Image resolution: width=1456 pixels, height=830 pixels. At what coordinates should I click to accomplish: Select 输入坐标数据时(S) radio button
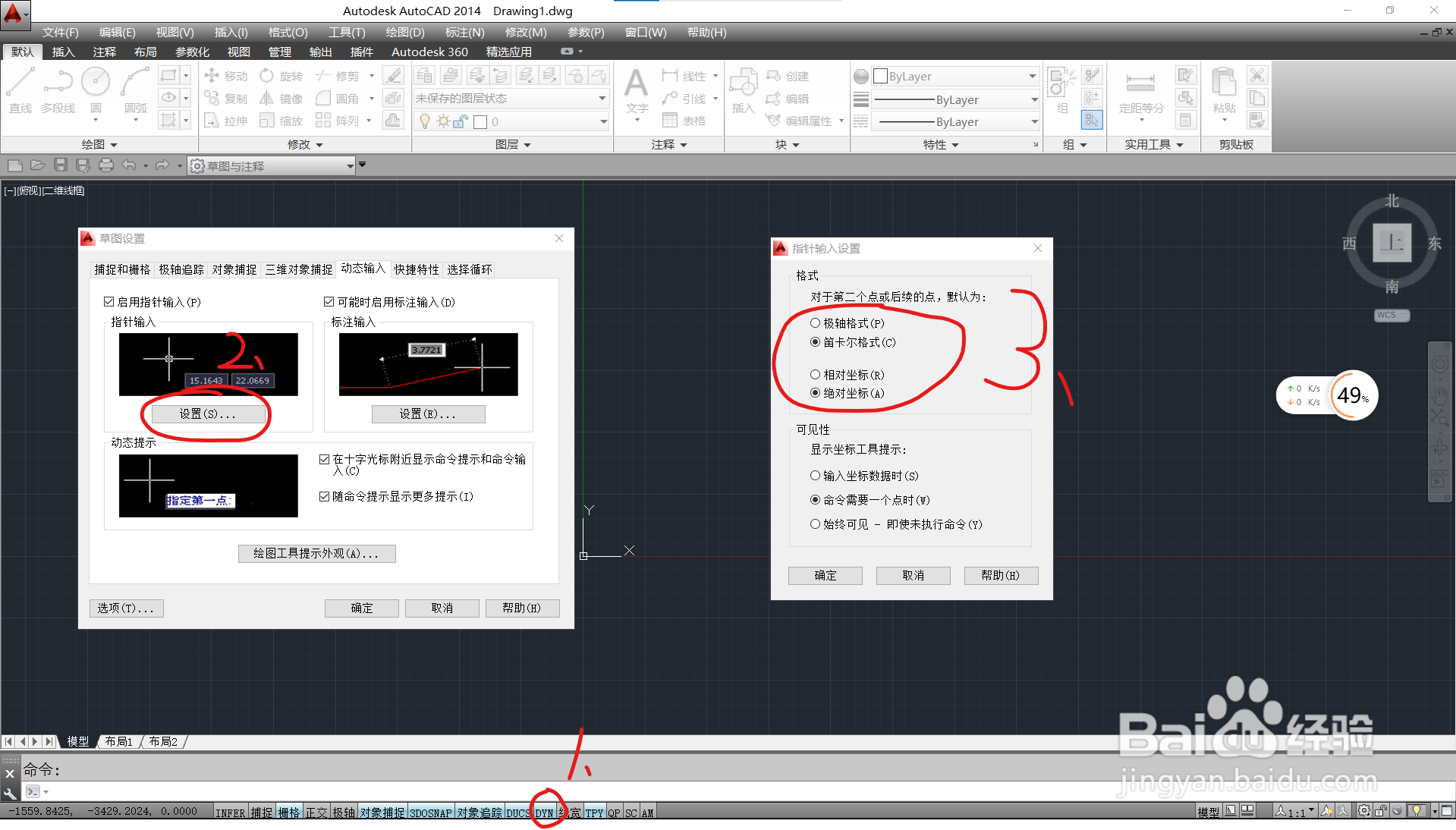pyautogui.click(x=815, y=476)
